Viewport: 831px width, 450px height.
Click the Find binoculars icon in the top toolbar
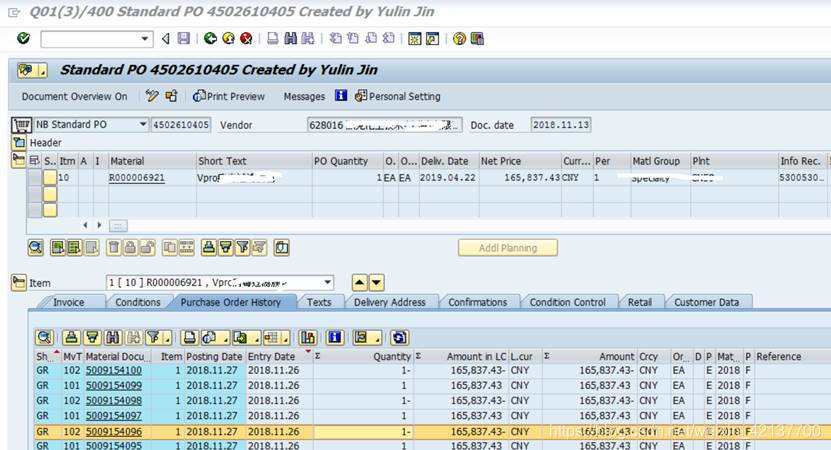[x=290, y=39]
